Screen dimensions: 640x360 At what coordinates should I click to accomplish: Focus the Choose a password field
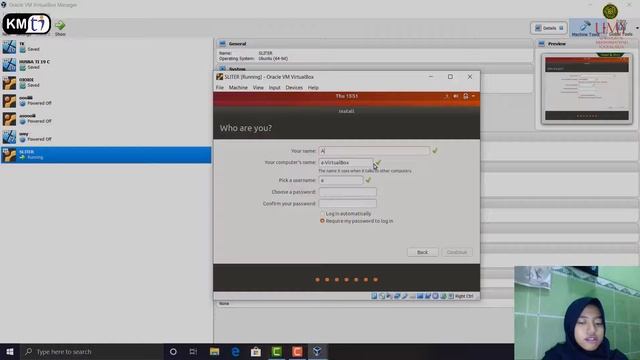pos(347,192)
